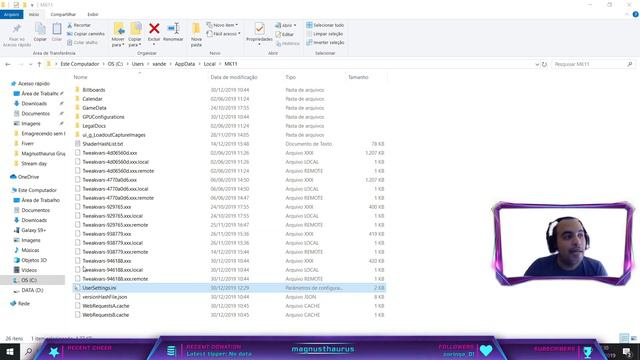This screenshot has width=640, height=360.
Task: Click the ribbon help icon
Action: coord(635,14)
